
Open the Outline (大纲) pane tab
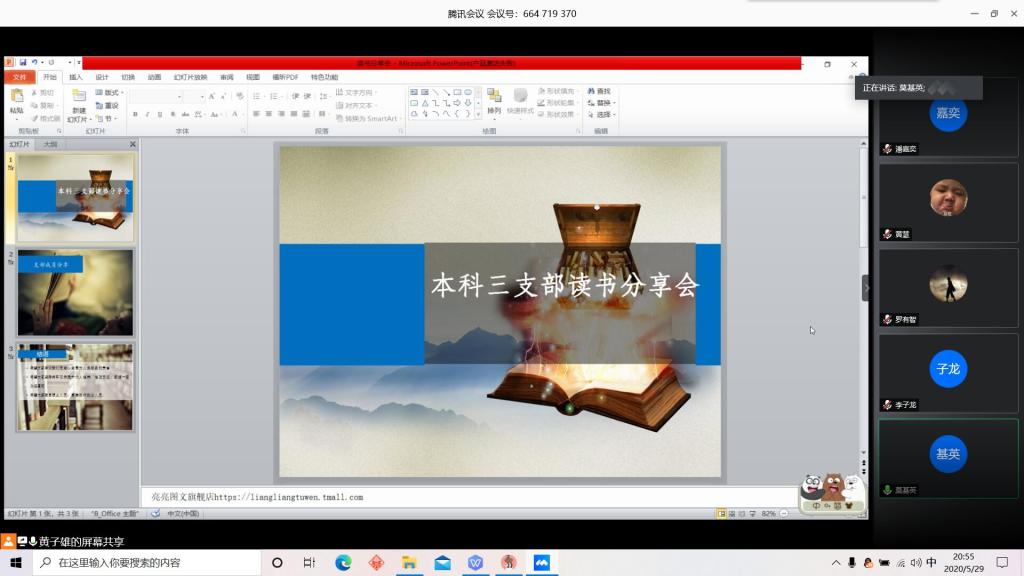click(x=50, y=144)
